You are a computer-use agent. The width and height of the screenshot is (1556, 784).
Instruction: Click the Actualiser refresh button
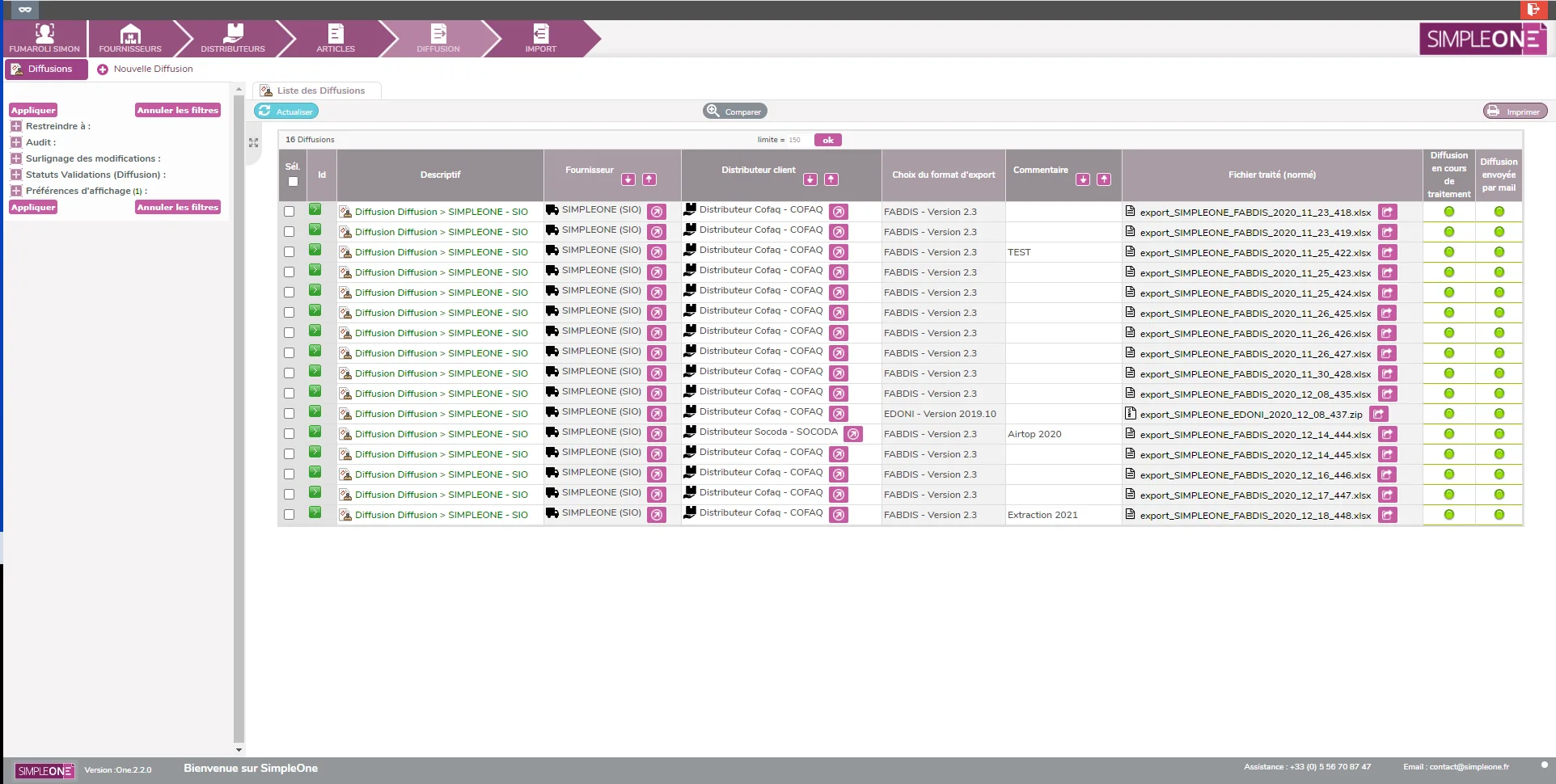(286, 111)
